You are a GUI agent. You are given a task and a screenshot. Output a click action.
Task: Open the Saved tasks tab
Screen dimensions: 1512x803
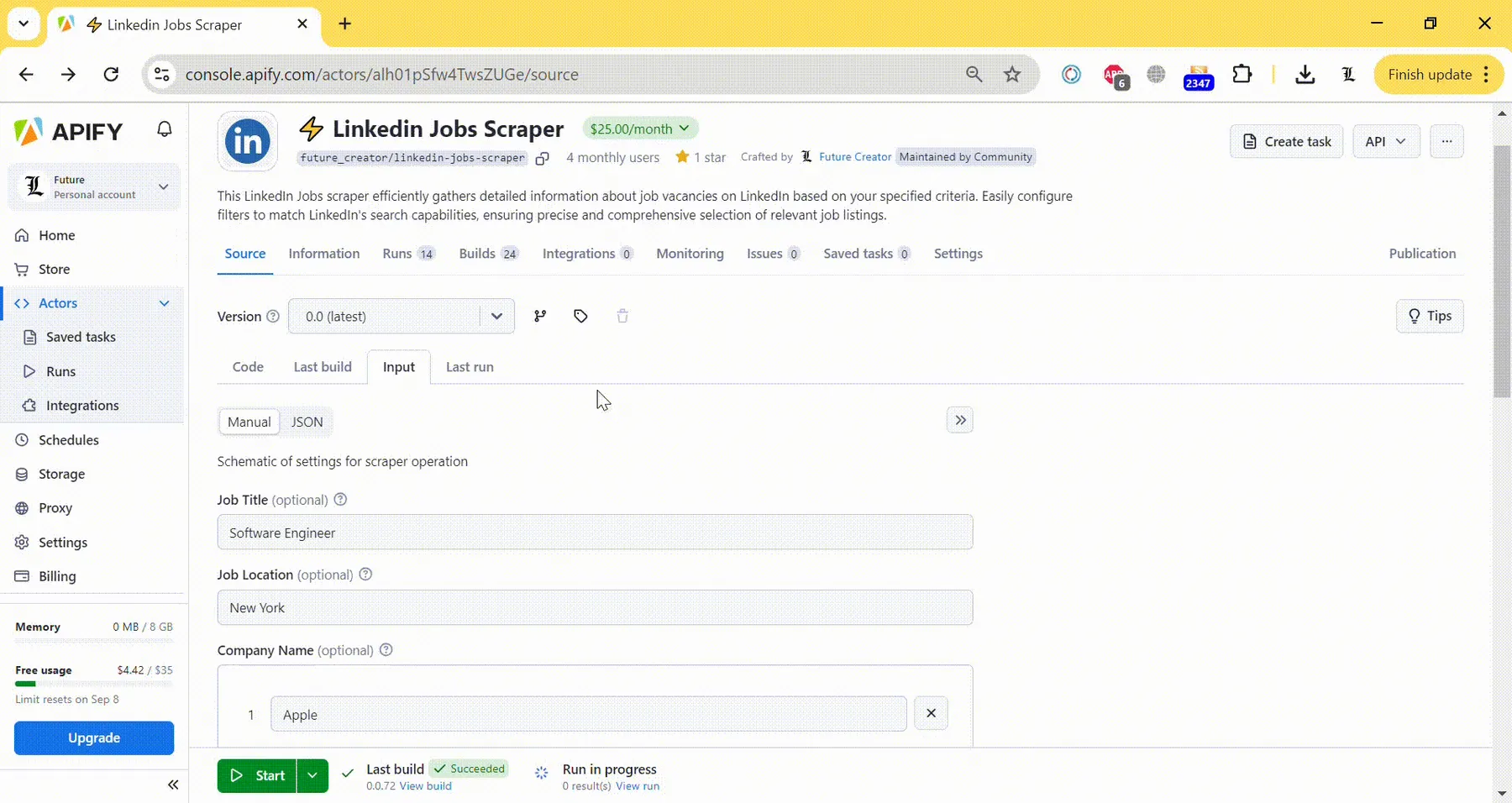click(866, 254)
